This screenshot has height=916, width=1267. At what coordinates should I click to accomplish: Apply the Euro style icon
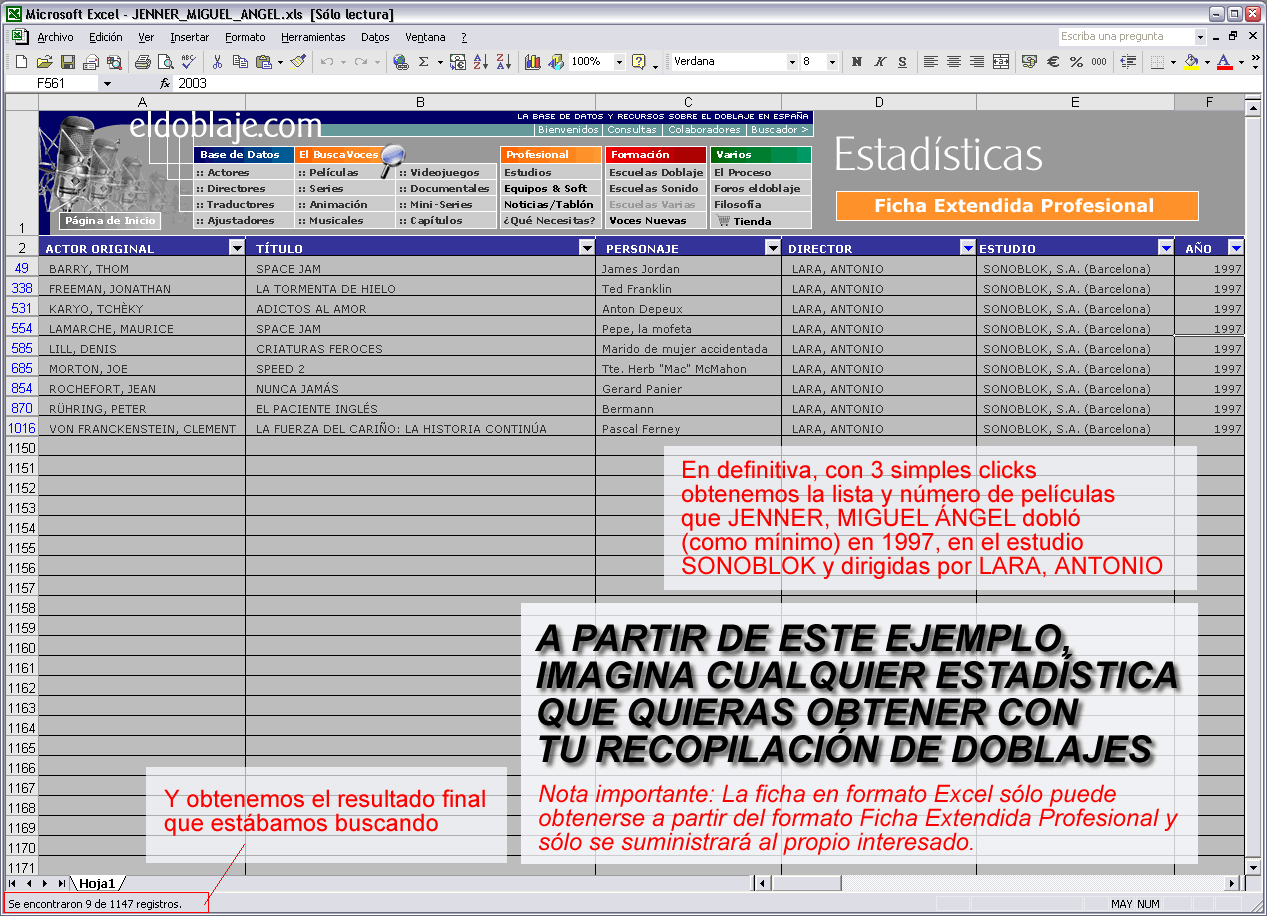pos(1053,62)
